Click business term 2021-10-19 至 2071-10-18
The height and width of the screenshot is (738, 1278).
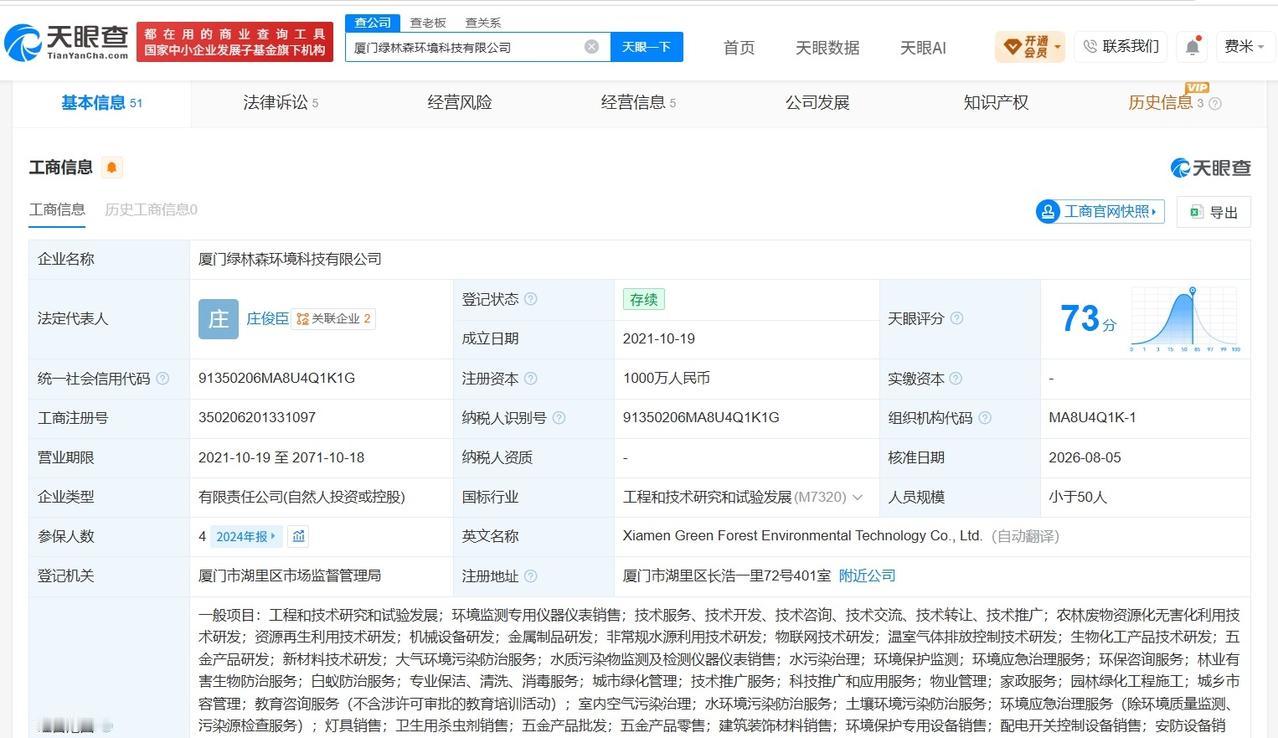coord(281,457)
